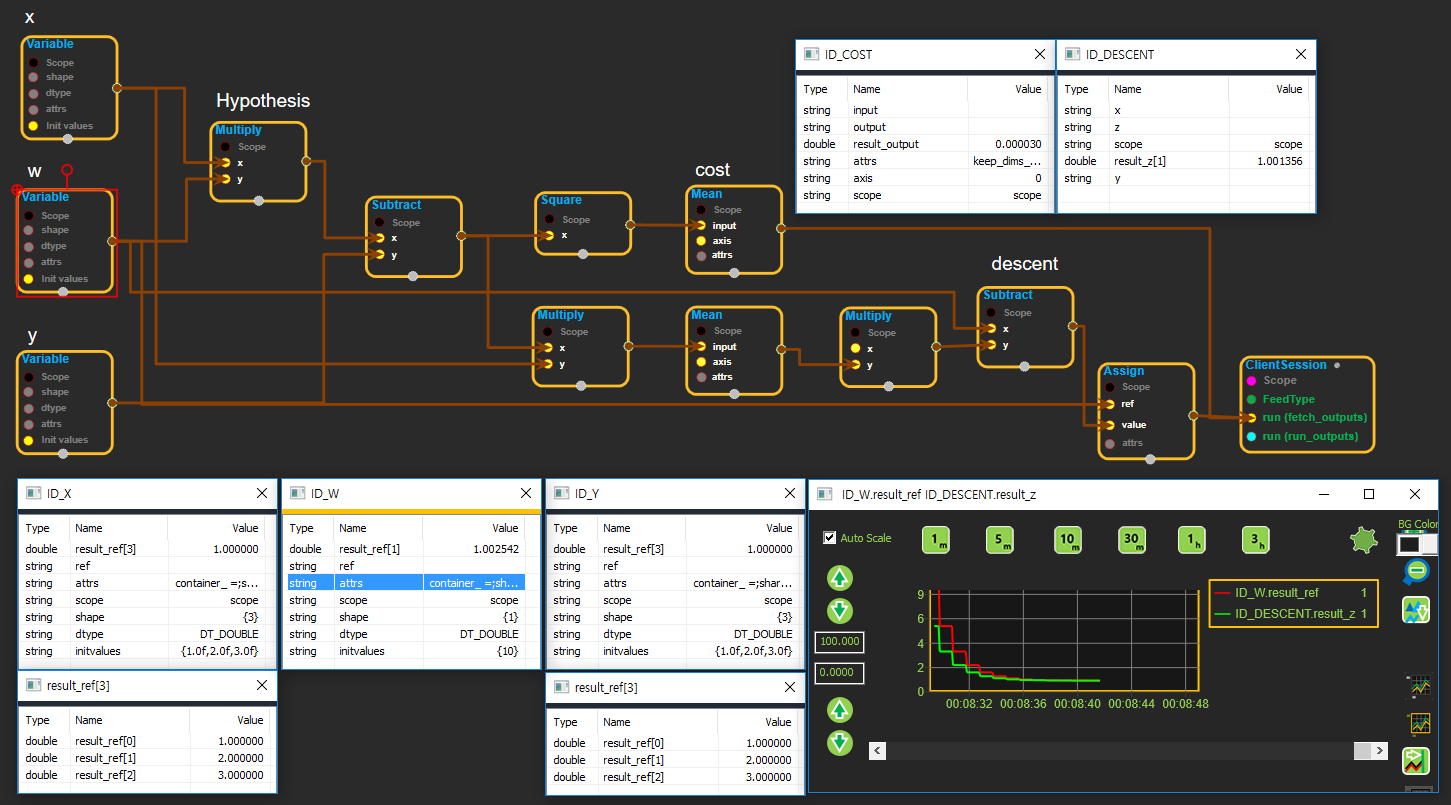Click the bottommost green down arrow

[839, 743]
